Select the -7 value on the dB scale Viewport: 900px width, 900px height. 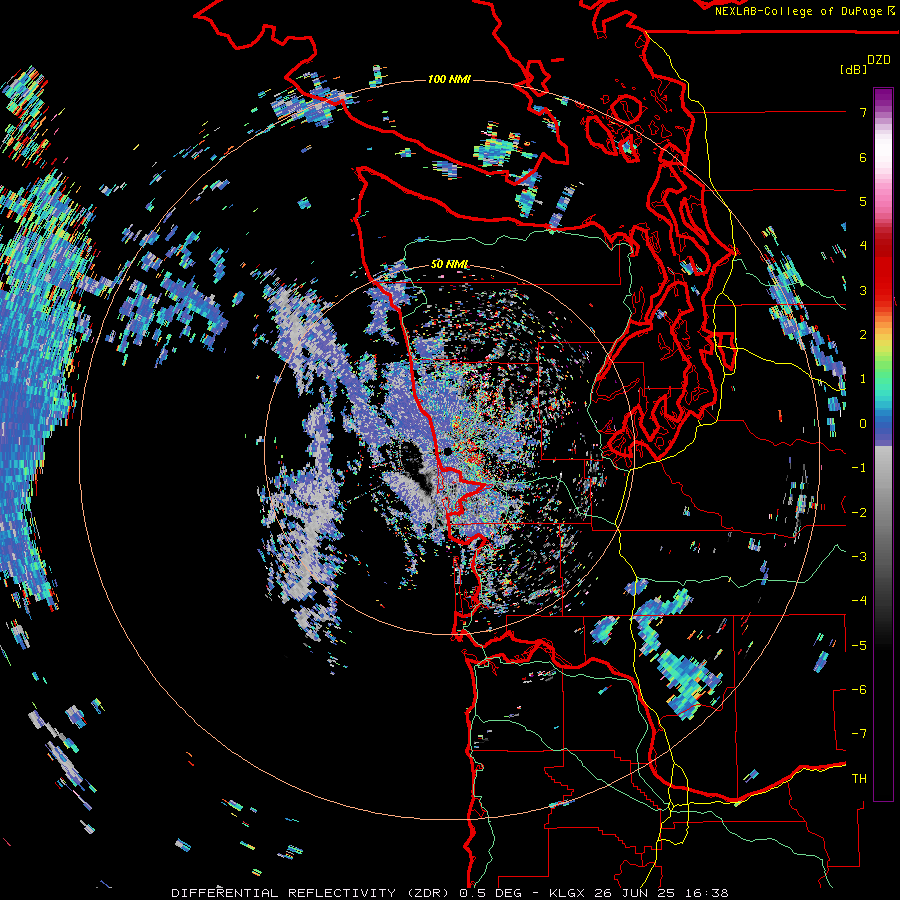(859, 734)
